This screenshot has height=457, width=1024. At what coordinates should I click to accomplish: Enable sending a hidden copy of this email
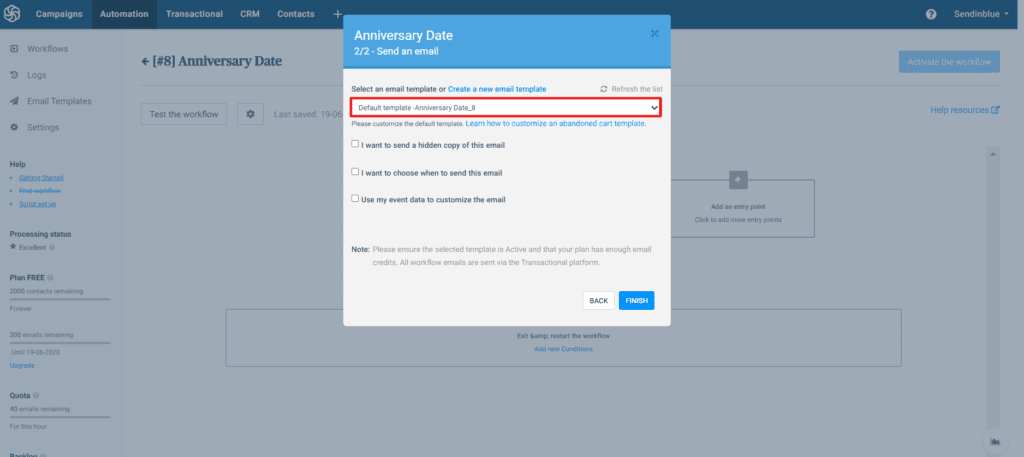(x=355, y=144)
